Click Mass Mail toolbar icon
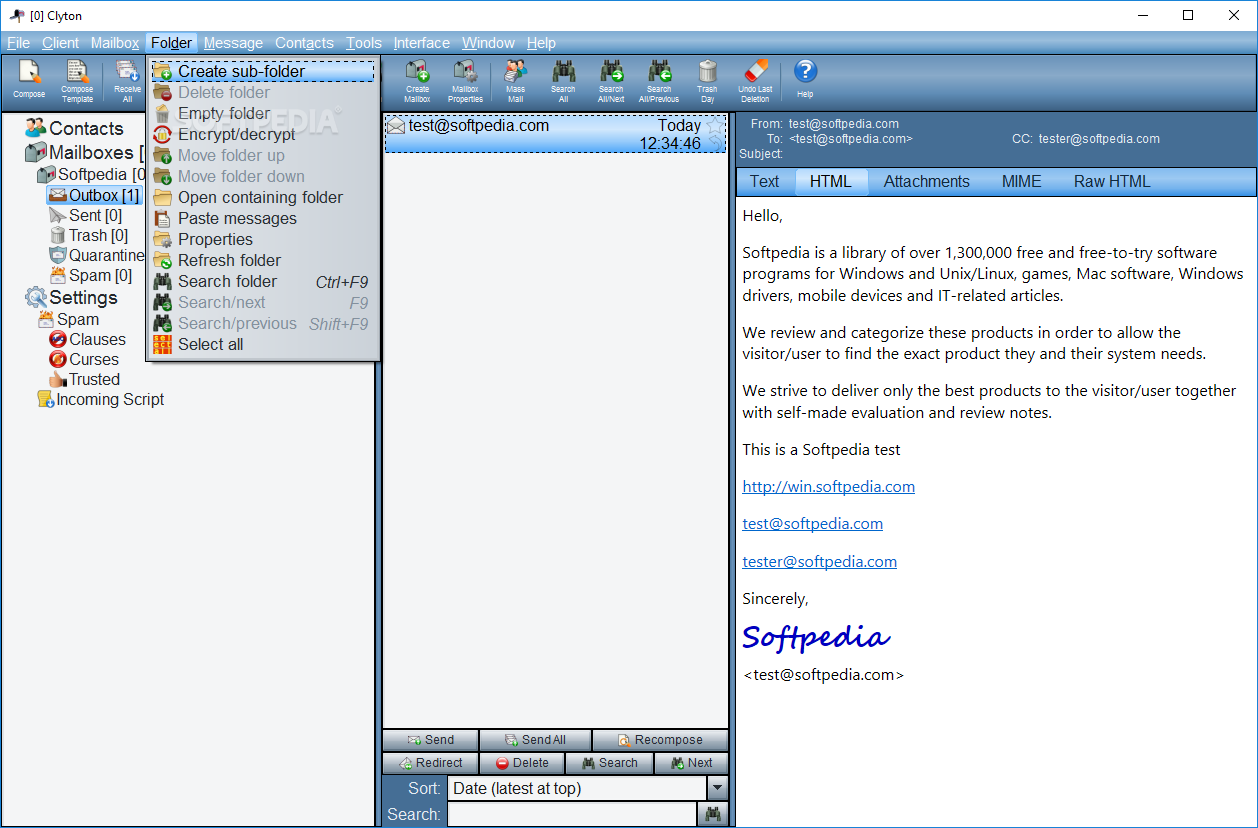The width and height of the screenshot is (1258, 828). tap(515, 80)
